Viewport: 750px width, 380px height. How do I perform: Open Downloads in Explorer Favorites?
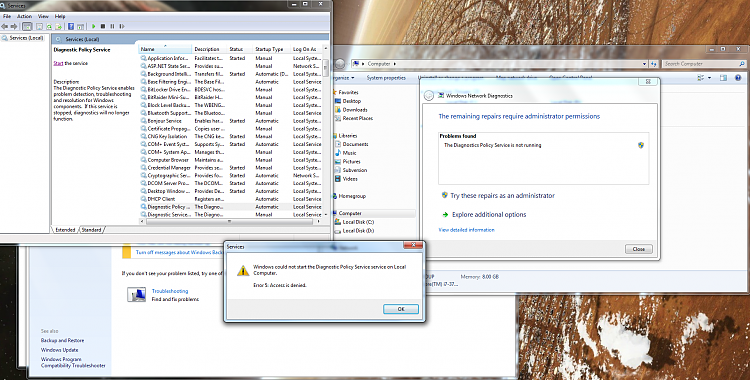point(351,110)
